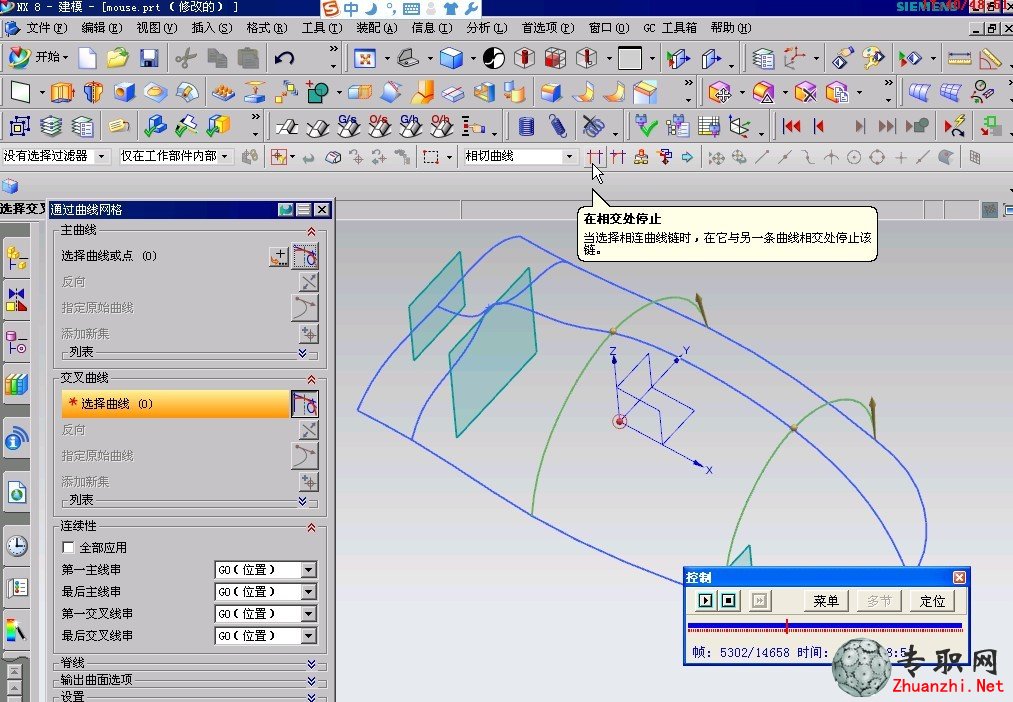Open the GC 工具箱 menu
Viewport: 1013px width, 702px height.
click(x=670, y=28)
